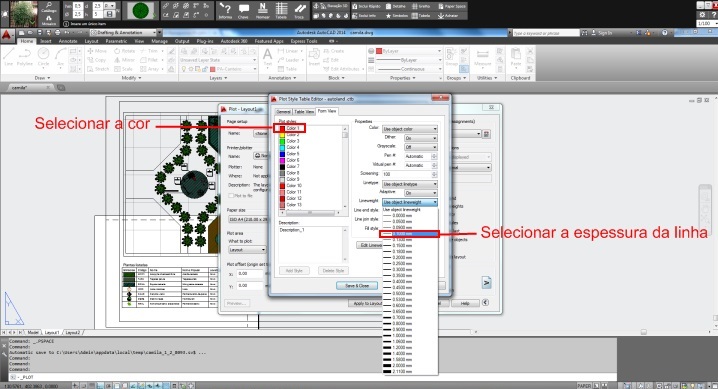Screen dimensions: 718x389
Task: Open the Color property dropdown
Action: (410, 129)
